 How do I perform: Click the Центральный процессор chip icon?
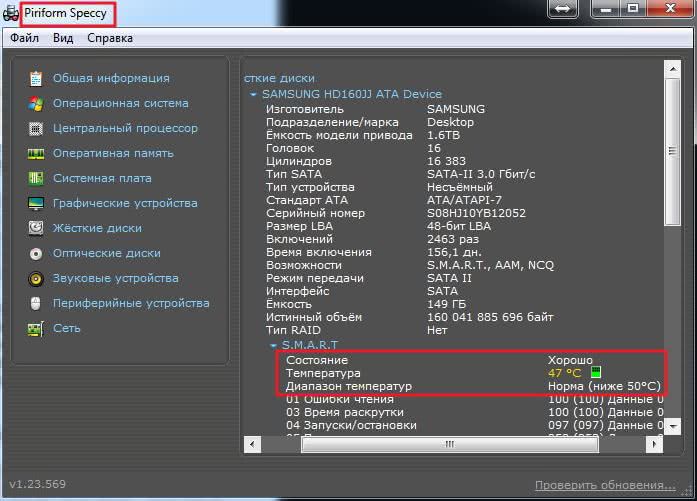tap(36, 128)
